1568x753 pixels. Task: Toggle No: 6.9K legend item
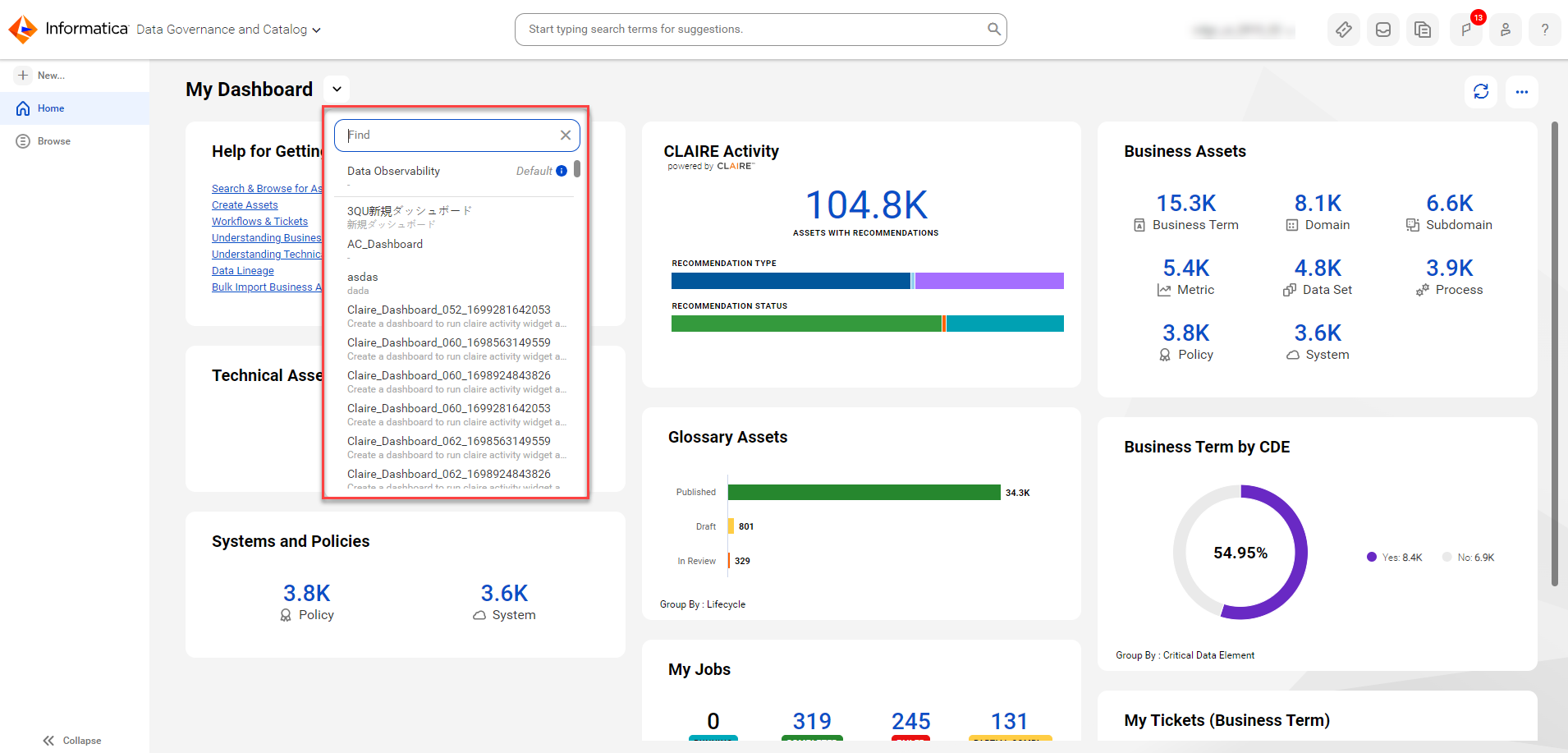pyautogui.click(x=1468, y=558)
